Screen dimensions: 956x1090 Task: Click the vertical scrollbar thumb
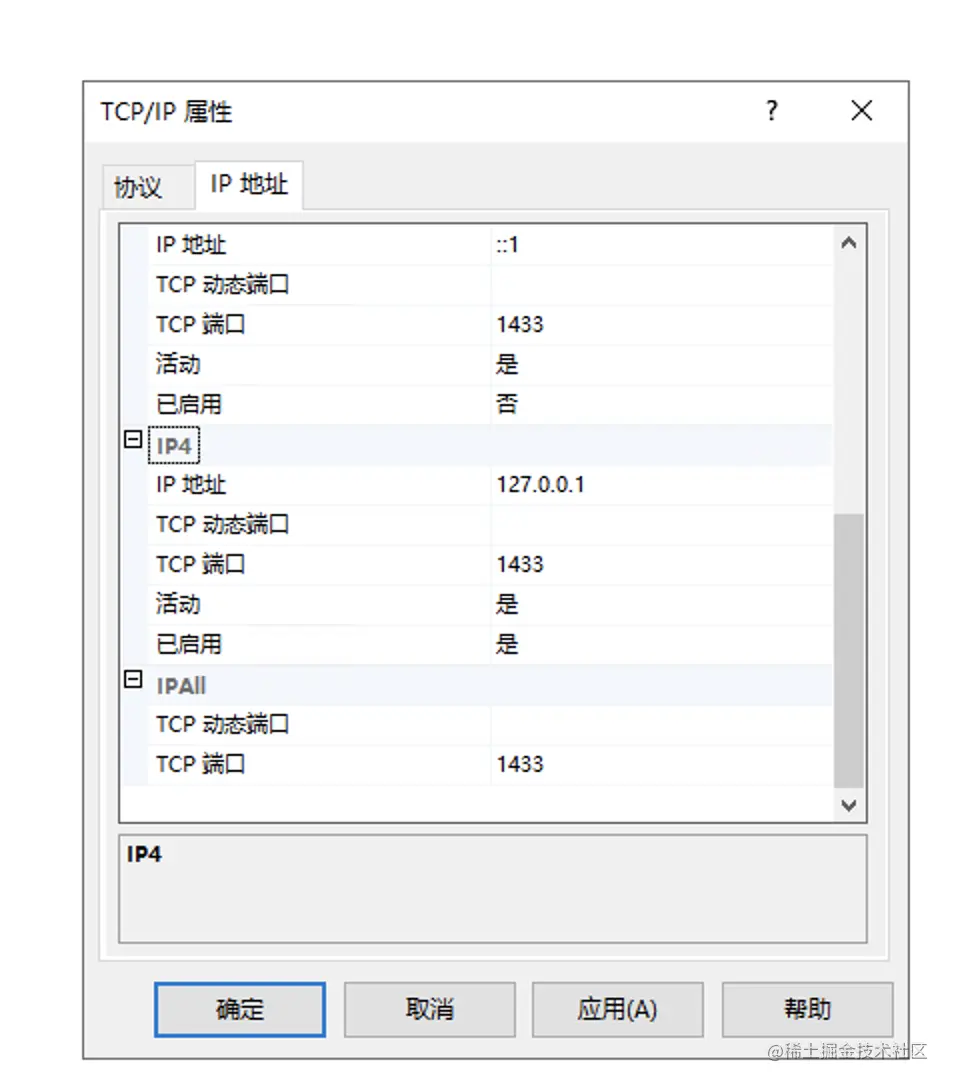pyautogui.click(x=849, y=651)
